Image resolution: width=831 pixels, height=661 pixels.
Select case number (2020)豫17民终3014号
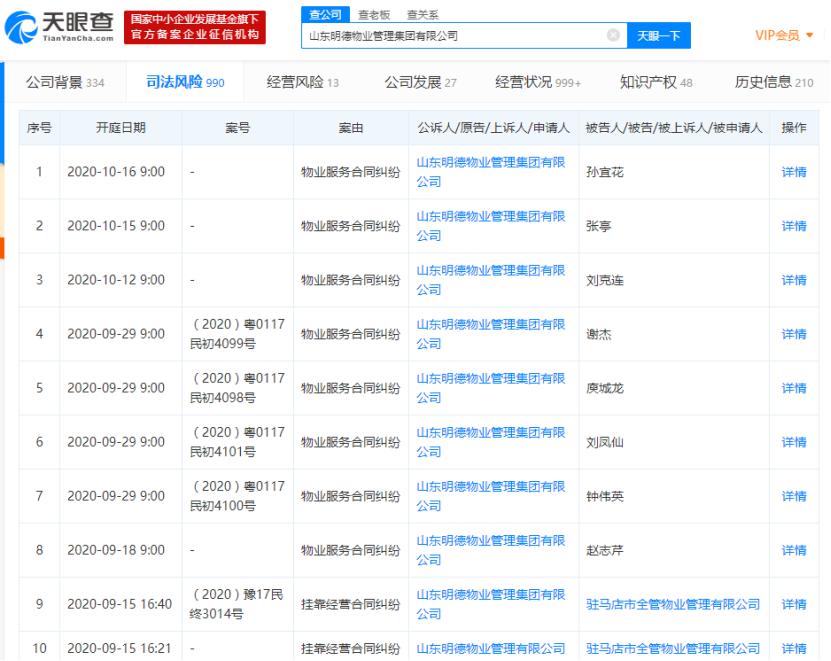(236, 604)
